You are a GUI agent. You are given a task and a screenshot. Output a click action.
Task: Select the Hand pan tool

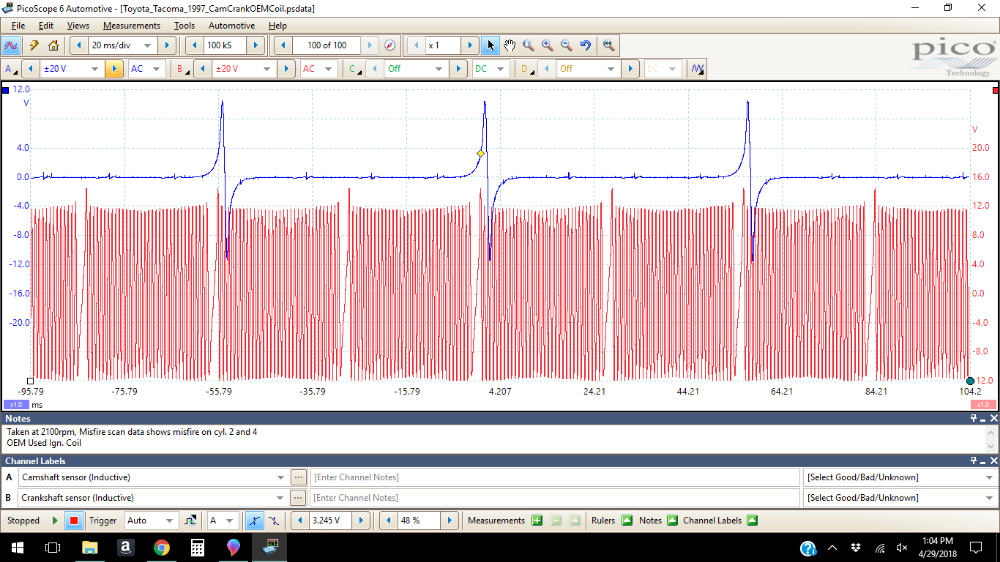[509, 45]
